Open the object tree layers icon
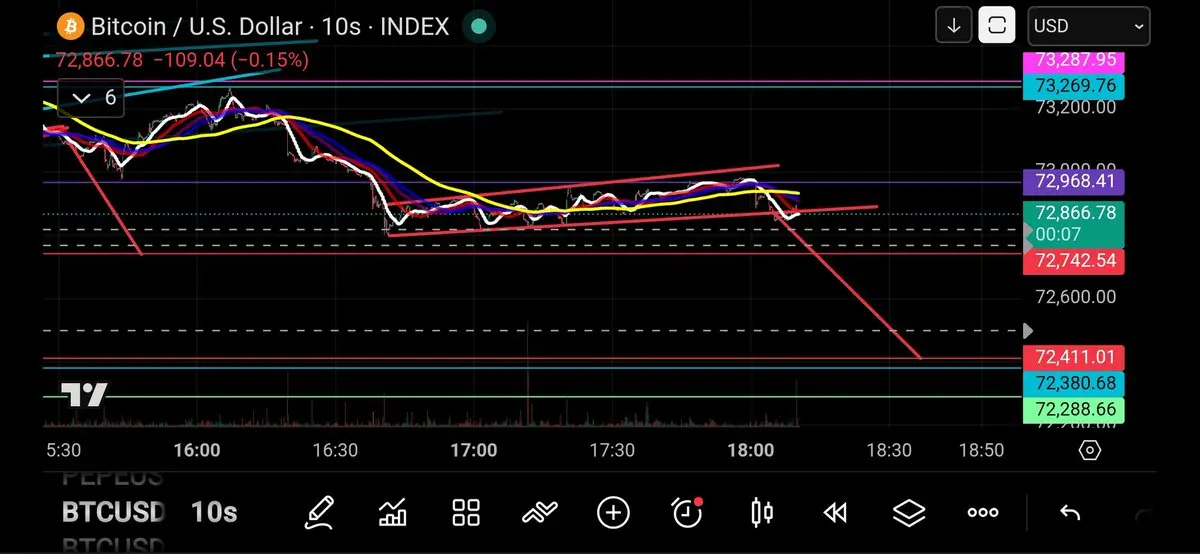Screen dimensions: 1200x554 click(x=909, y=513)
